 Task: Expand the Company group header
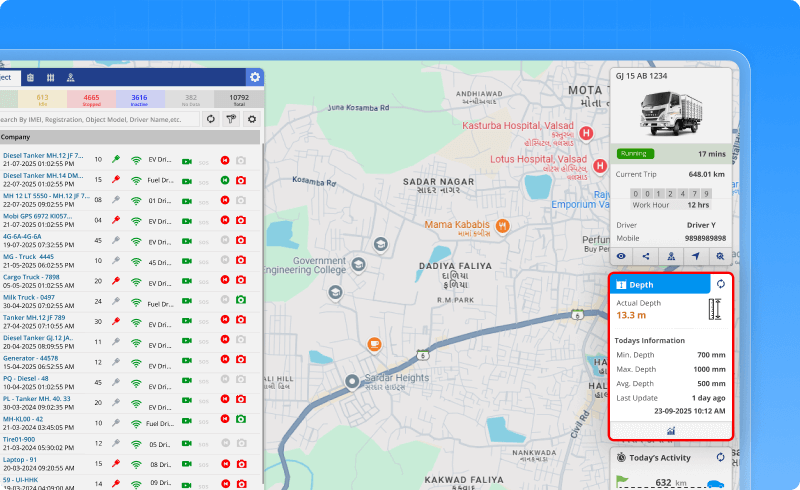tap(15, 137)
